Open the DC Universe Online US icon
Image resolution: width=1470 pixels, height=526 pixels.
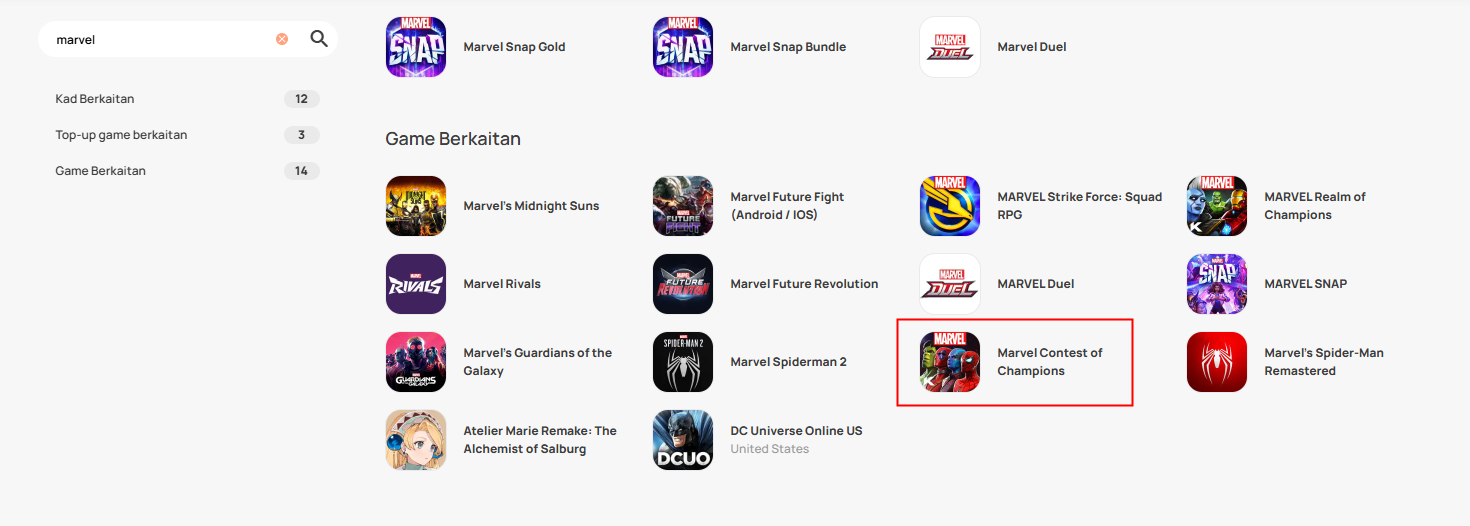pos(683,440)
